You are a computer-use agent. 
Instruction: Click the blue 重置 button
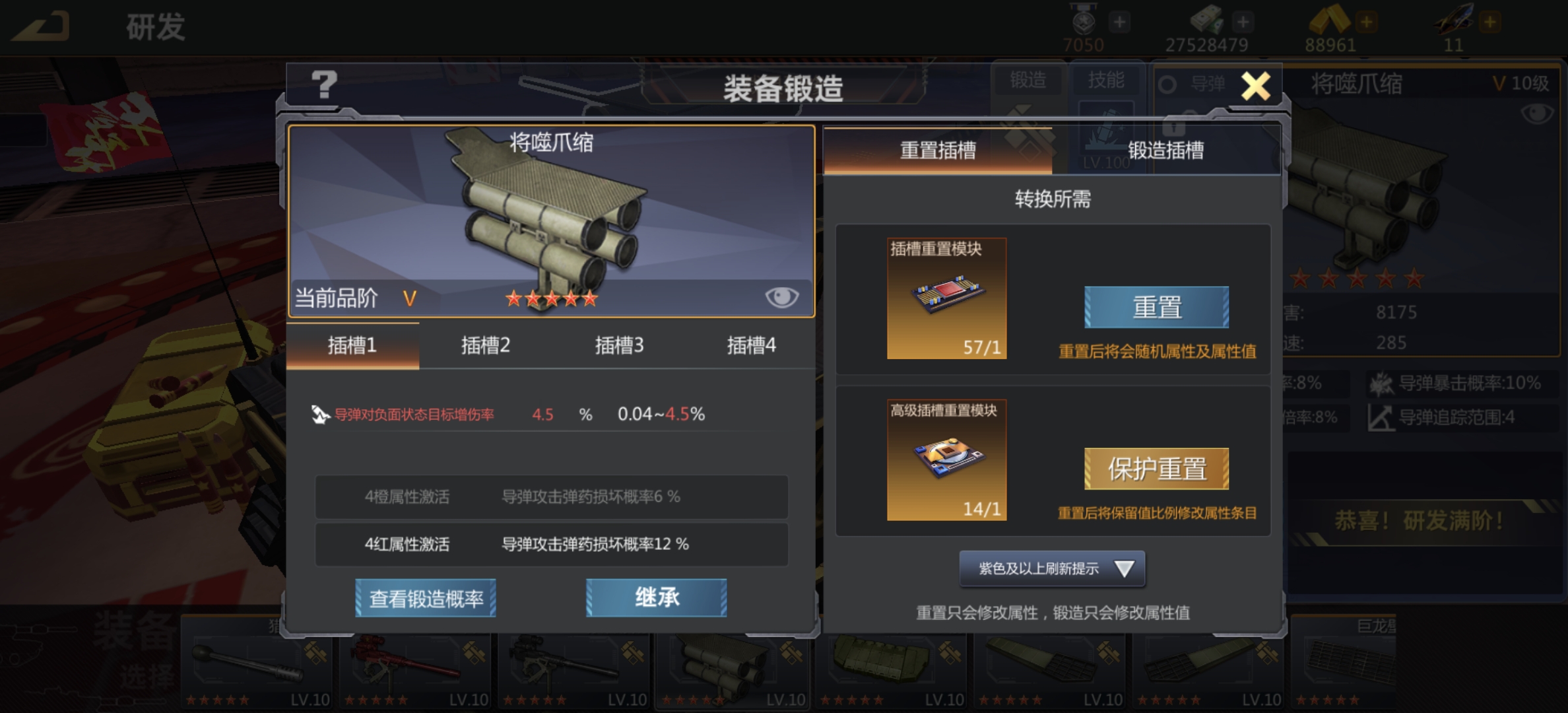coord(1156,307)
